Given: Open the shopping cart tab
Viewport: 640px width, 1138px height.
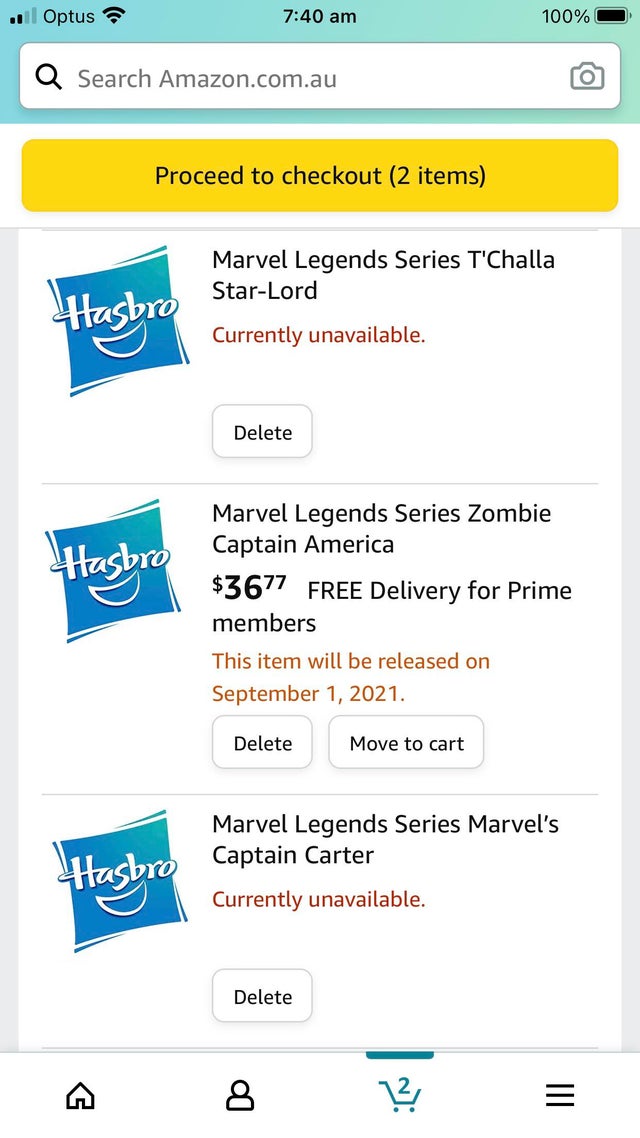Looking at the screenshot, I should coord(400,1094).
